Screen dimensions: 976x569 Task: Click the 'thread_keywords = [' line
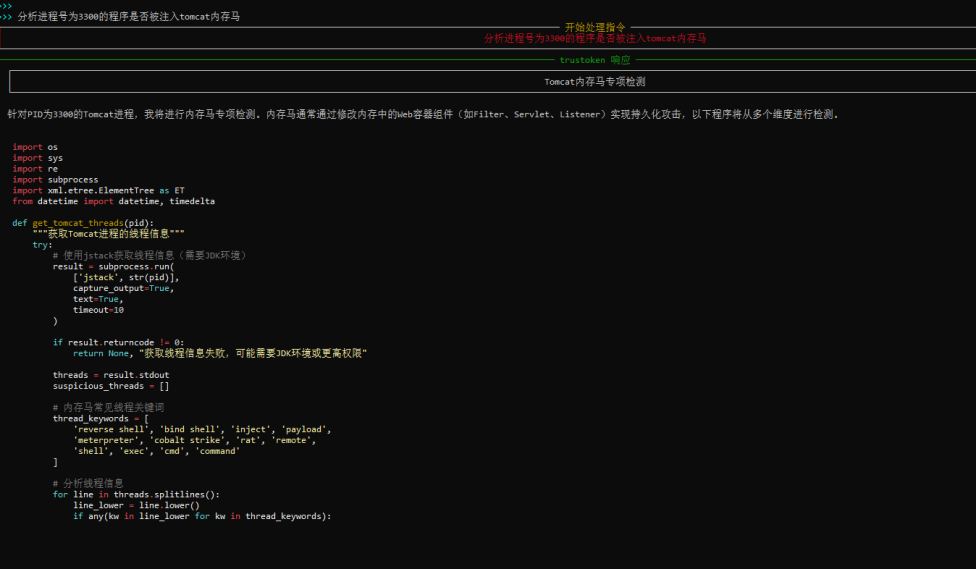pos(101,418)
